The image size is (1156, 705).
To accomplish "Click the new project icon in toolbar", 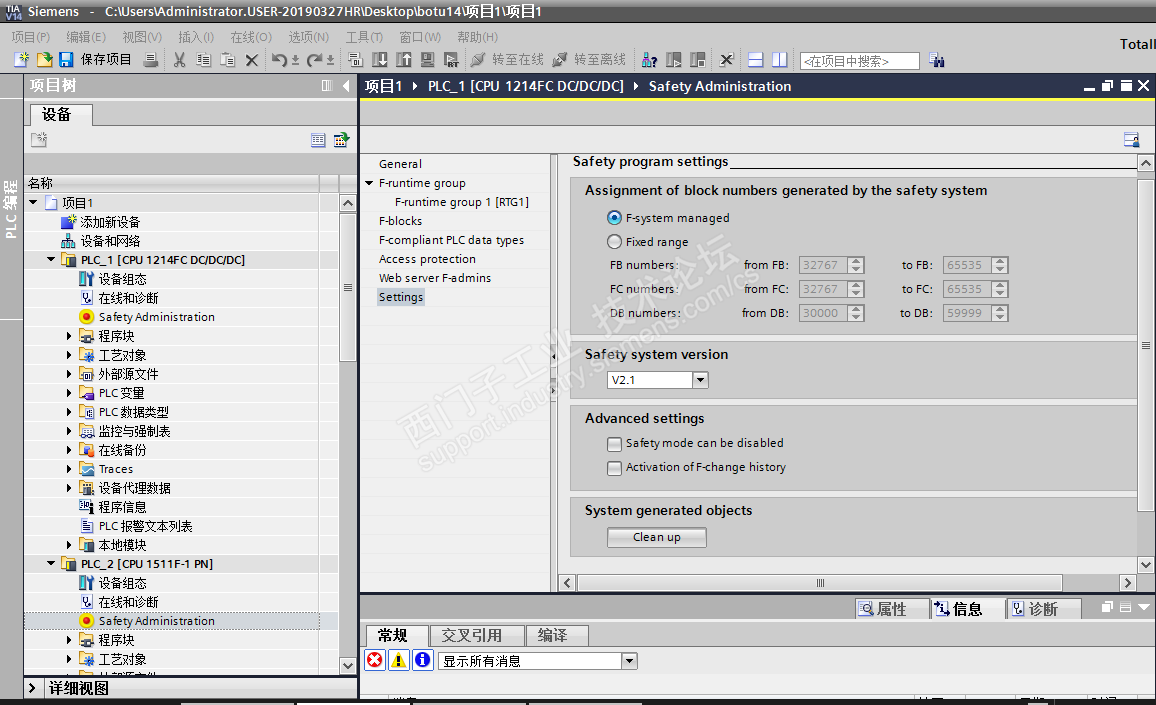I will coord(21,60).
